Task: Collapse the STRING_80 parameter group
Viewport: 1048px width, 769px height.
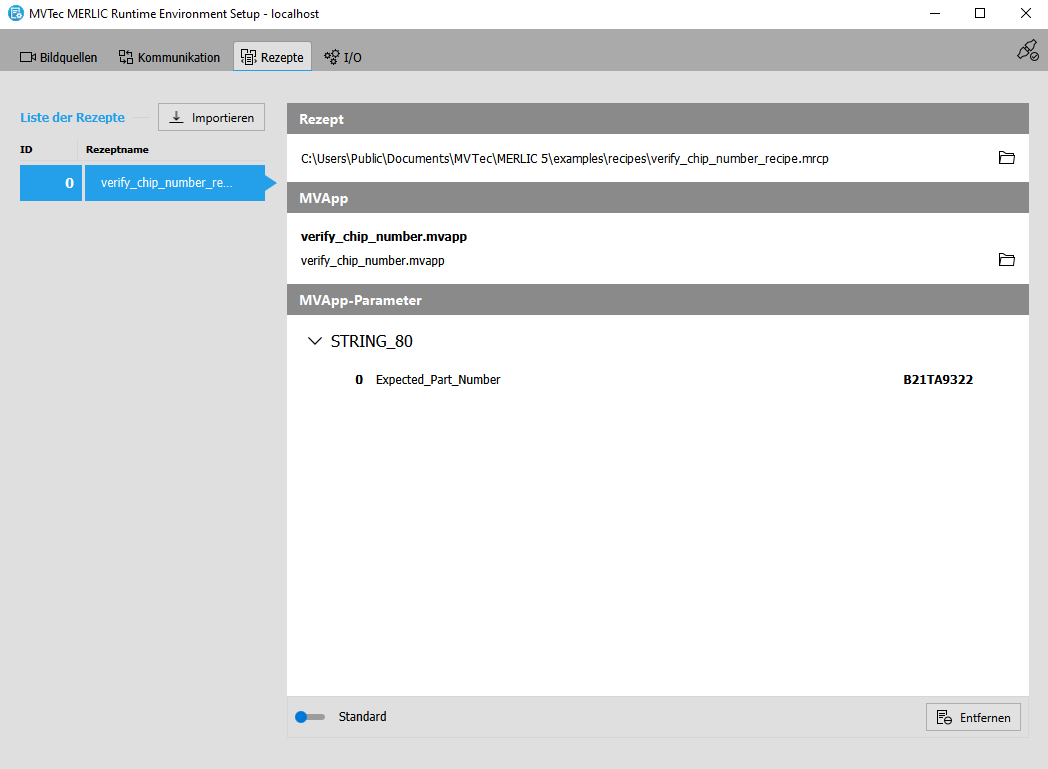Action: tap(316, 341)
